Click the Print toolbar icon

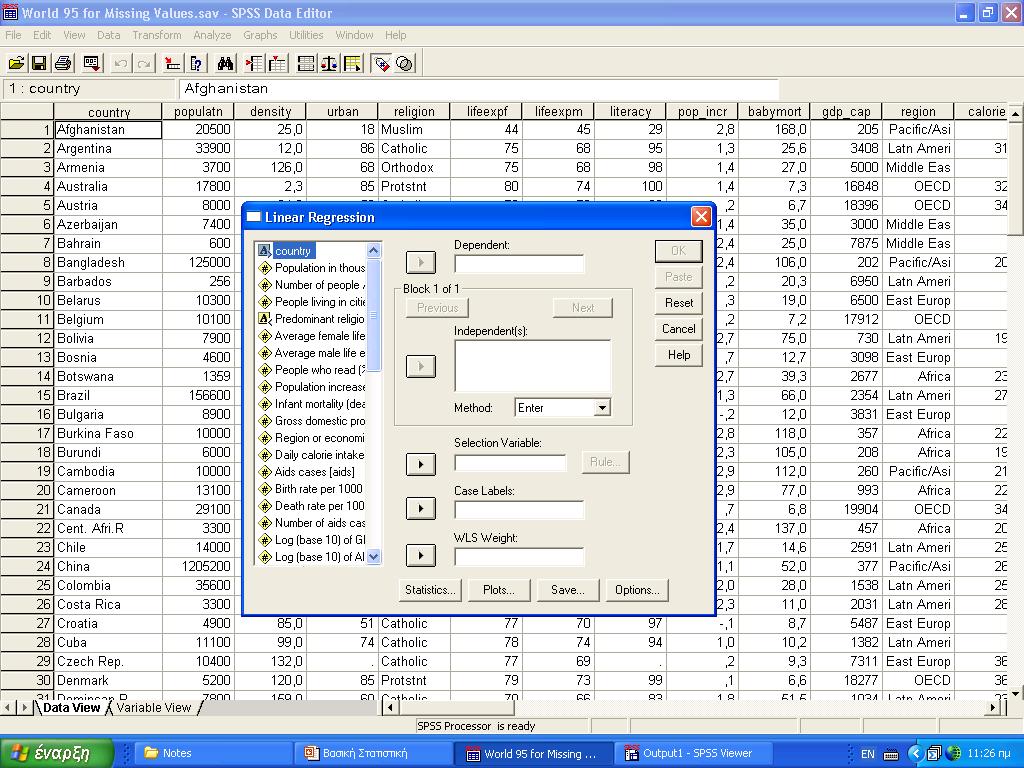click(63, 63)
